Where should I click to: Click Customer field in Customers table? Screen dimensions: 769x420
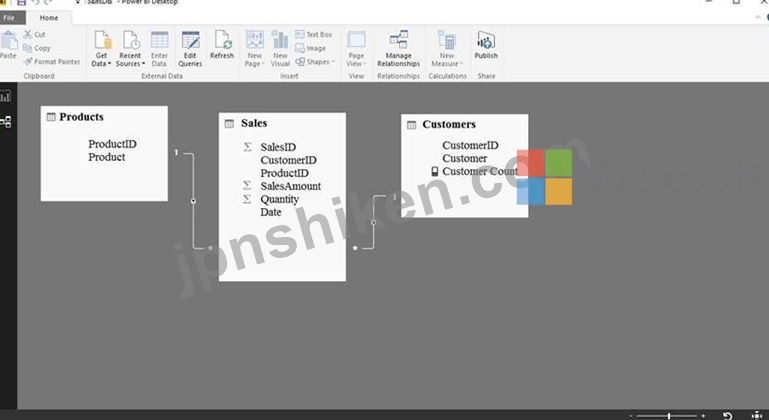click(465, 158)
